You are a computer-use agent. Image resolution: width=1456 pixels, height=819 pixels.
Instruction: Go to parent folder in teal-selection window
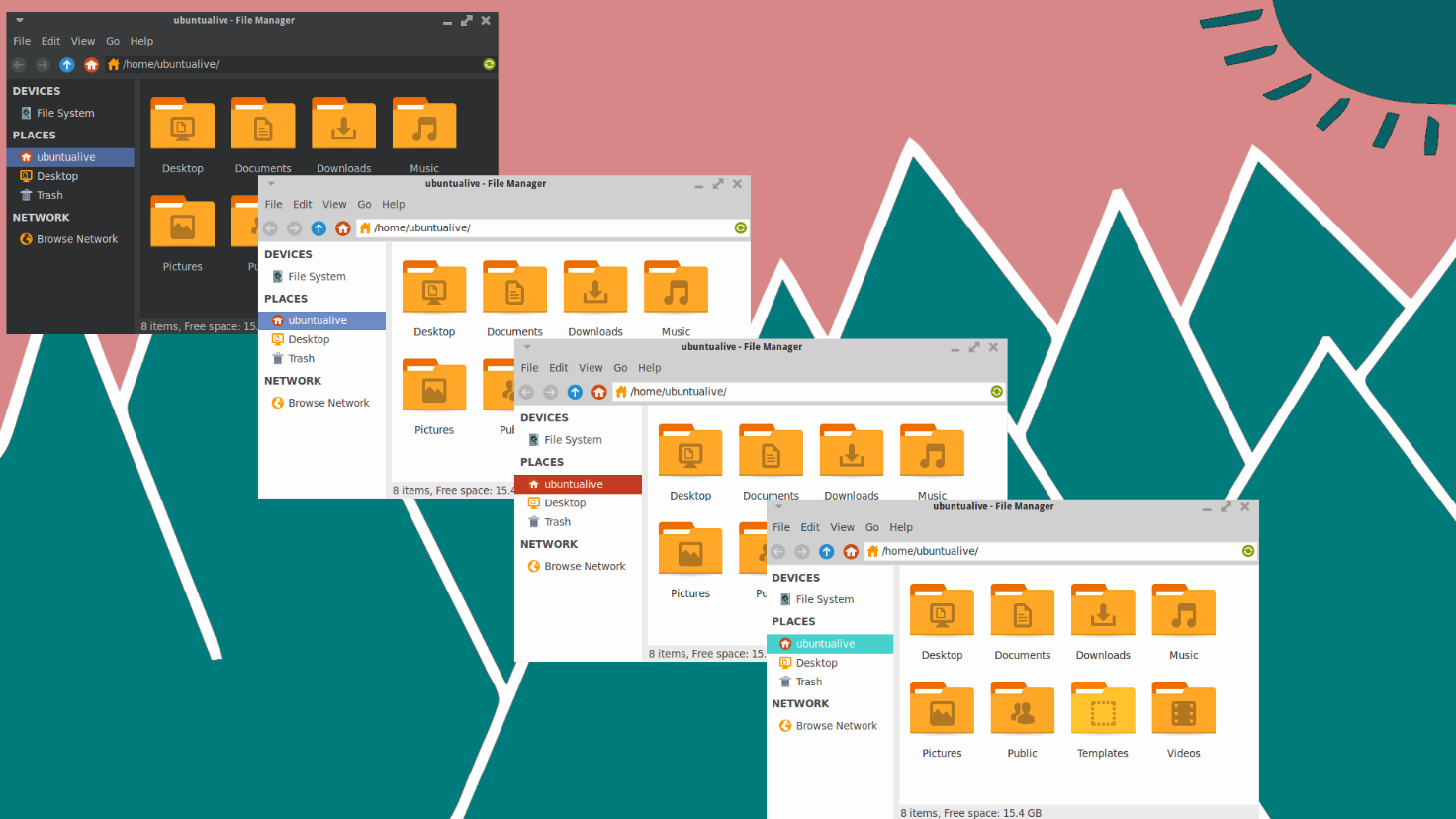pos(826,551)
